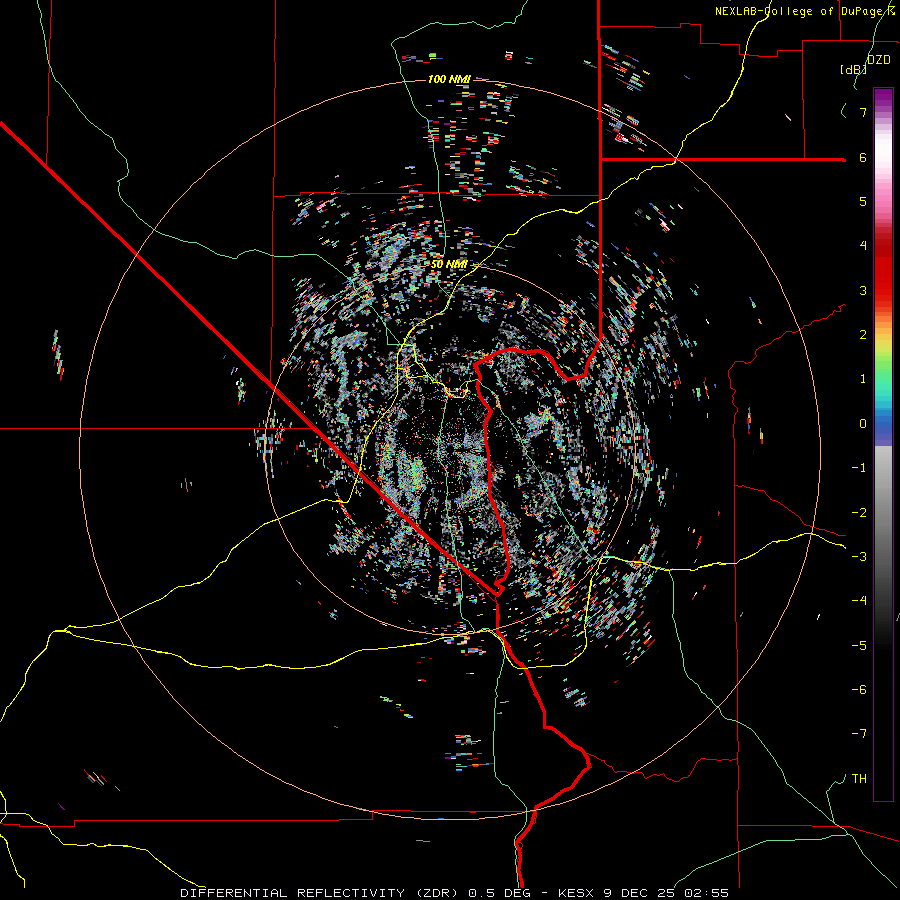Click the 0 value on color scale

tap(863, 424)
